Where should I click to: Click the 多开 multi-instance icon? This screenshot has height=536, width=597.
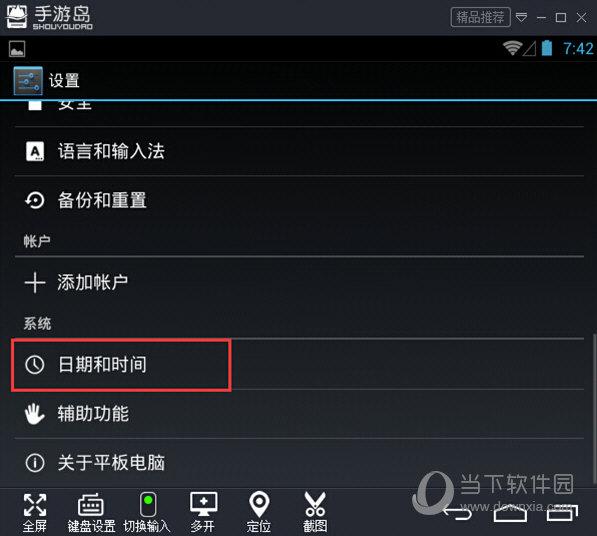click(203, 512)
